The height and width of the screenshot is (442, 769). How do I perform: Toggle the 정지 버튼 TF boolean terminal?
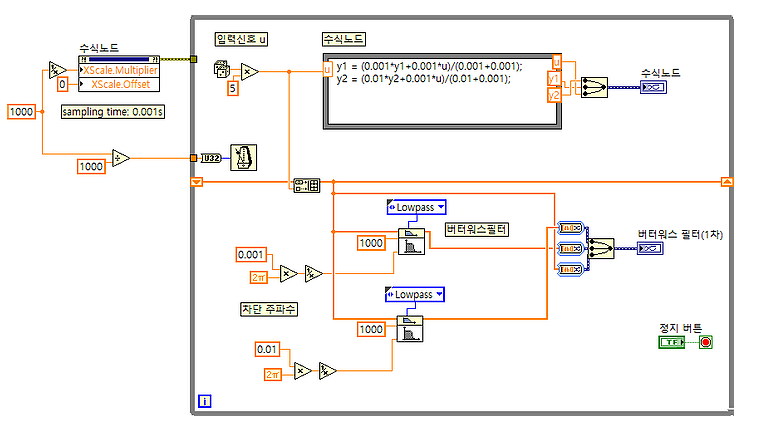(671, 342)
